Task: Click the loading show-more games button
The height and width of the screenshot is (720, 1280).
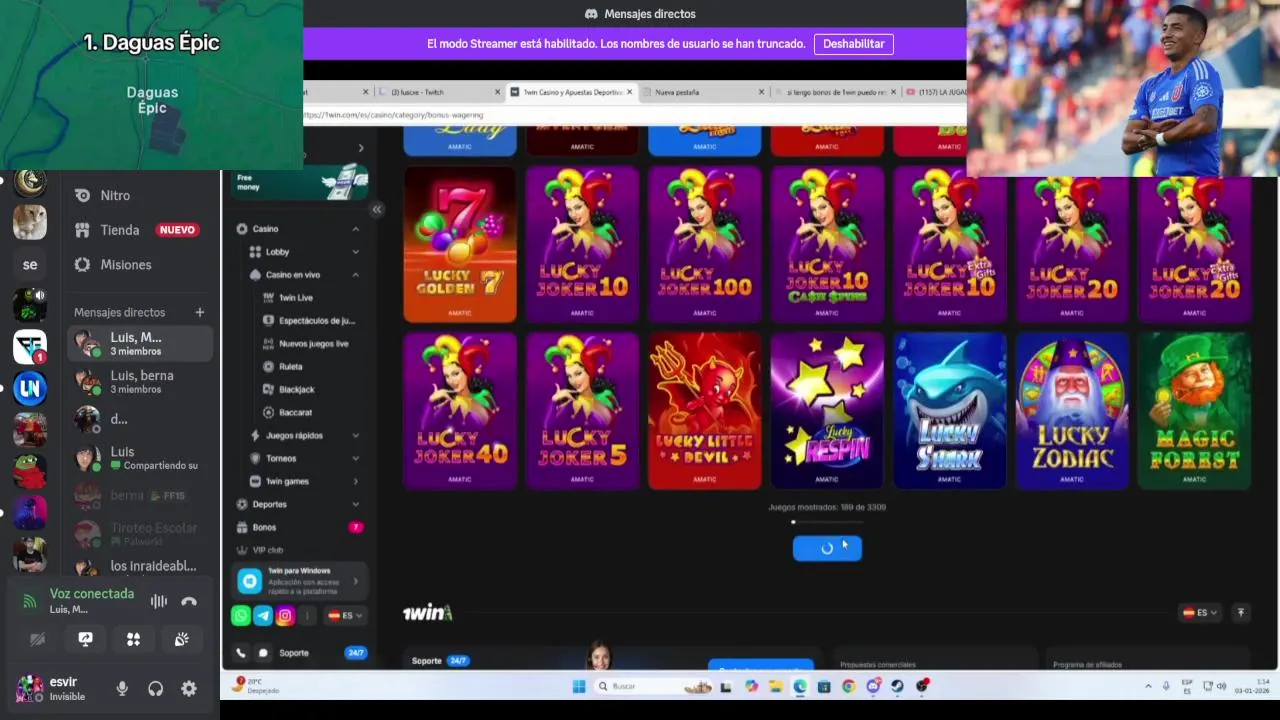Action: coord(827,548)
